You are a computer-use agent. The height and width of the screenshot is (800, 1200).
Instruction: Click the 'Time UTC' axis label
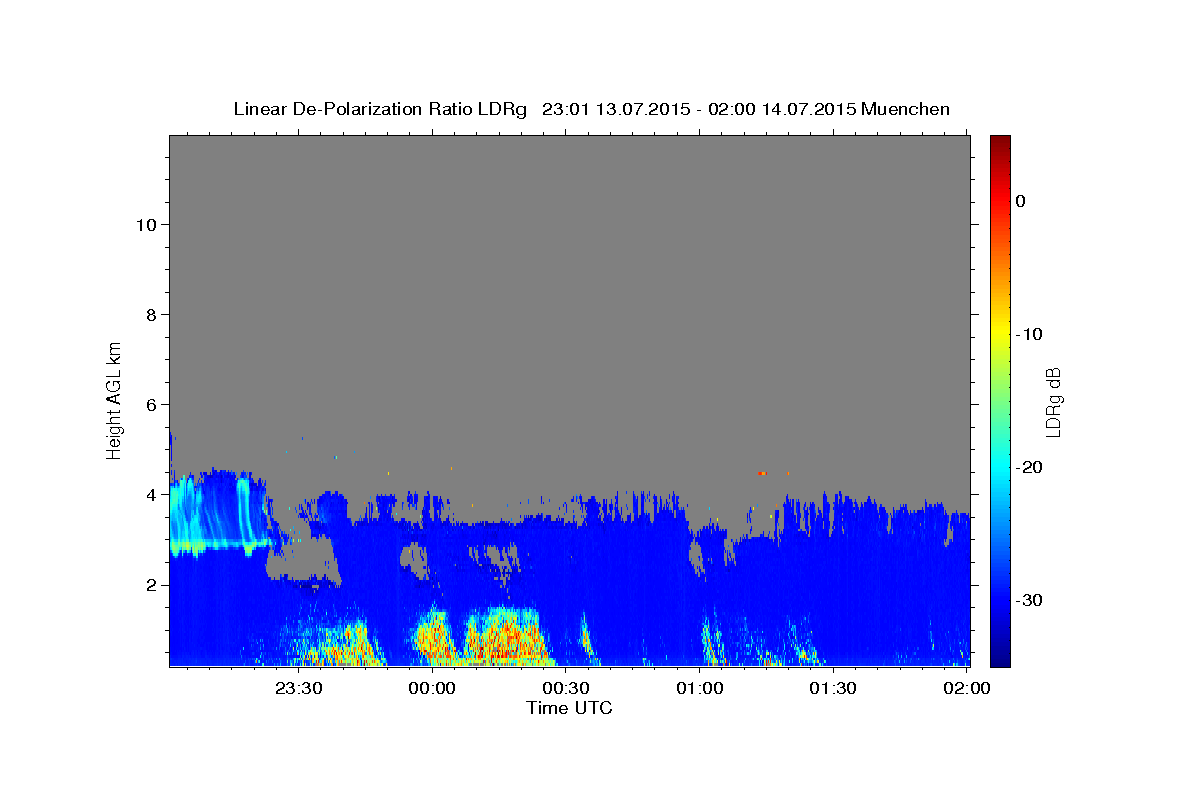pyautogui.click(x=569, y=708)
